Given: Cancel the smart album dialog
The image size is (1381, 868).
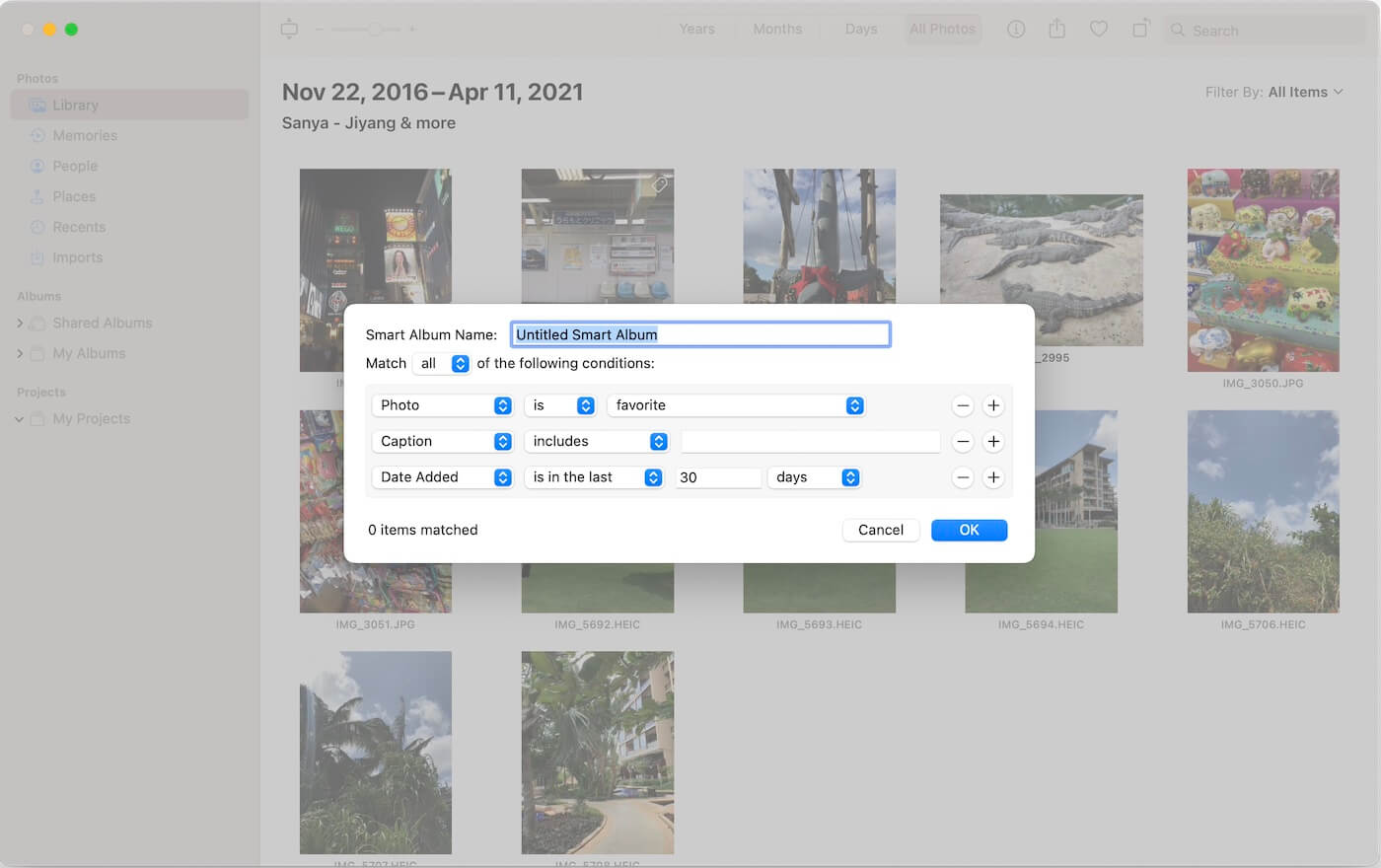Looking at the screenshot, I should [880, 530].
